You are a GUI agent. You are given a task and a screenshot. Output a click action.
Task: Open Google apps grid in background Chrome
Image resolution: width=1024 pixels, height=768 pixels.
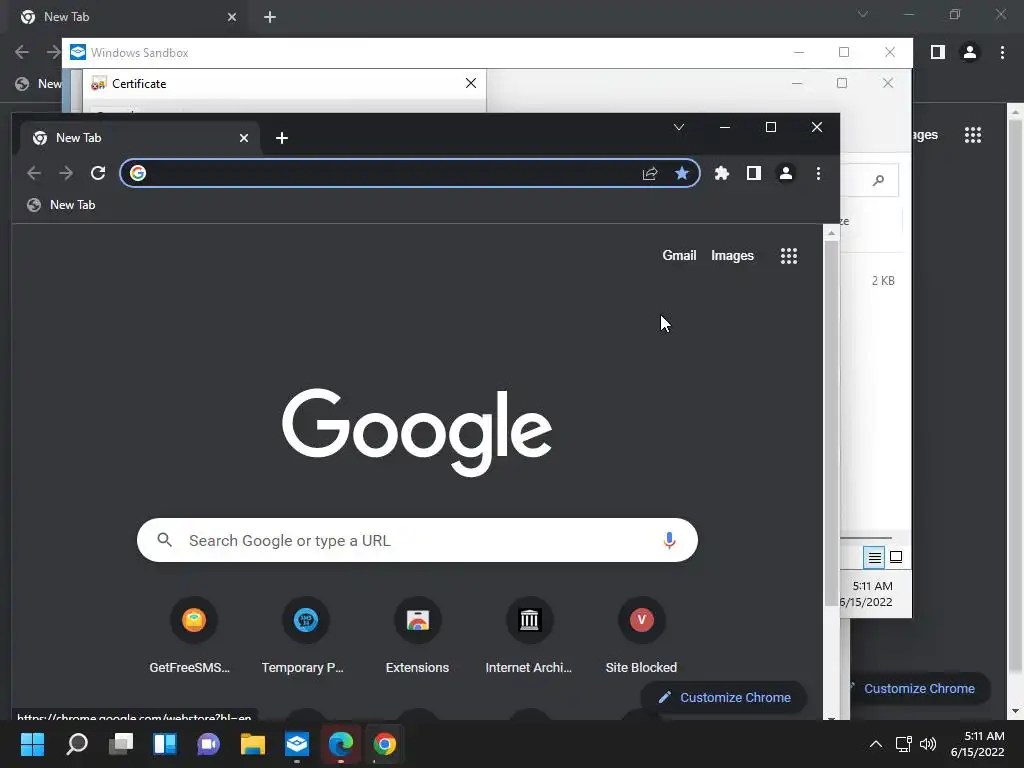[x=972, y=135]
